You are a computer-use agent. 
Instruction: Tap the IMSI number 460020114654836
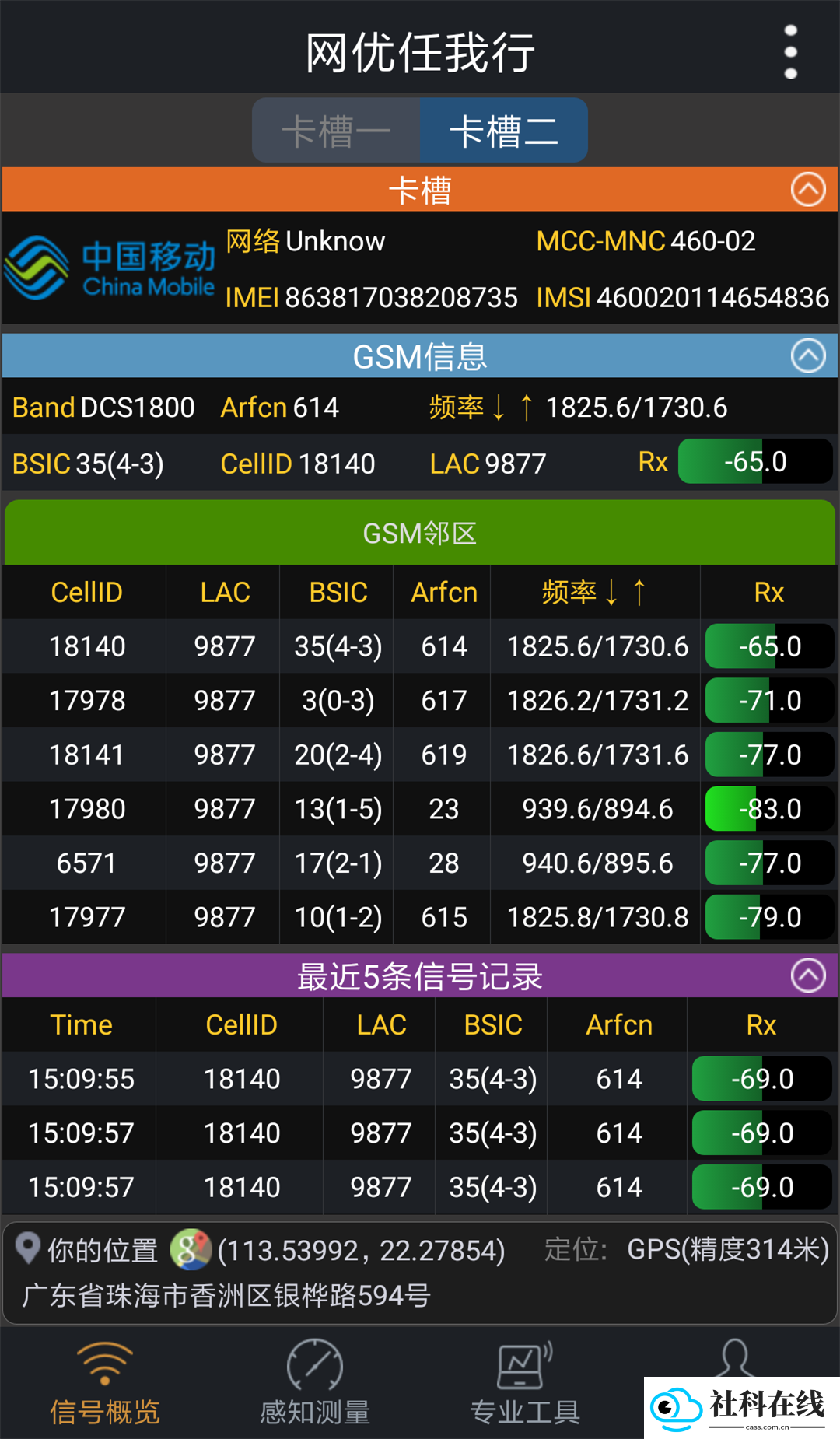[713, 297]
